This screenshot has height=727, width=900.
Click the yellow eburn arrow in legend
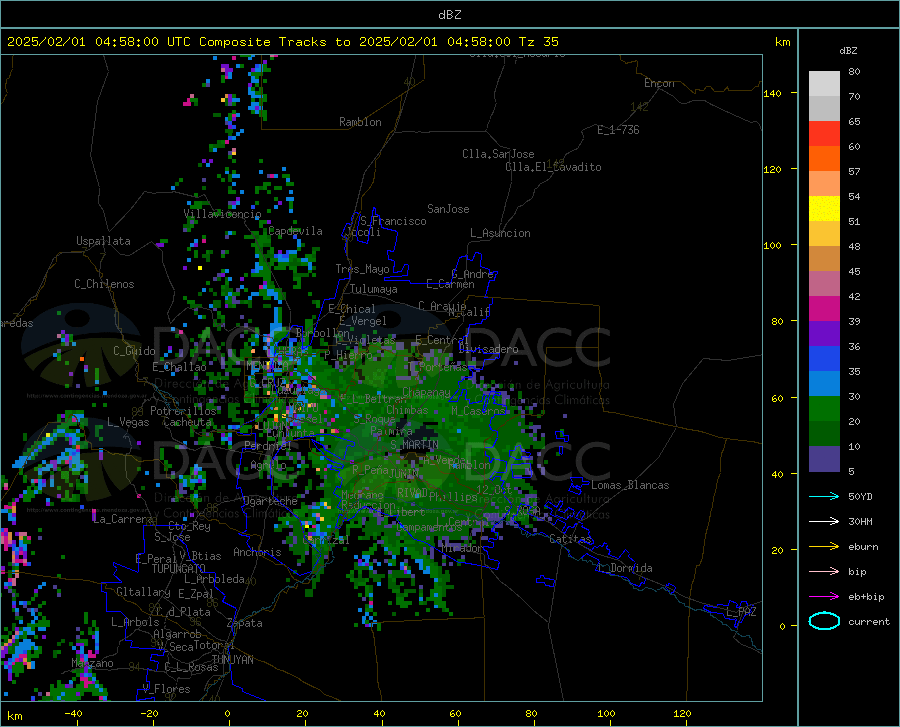coord(824,547)
